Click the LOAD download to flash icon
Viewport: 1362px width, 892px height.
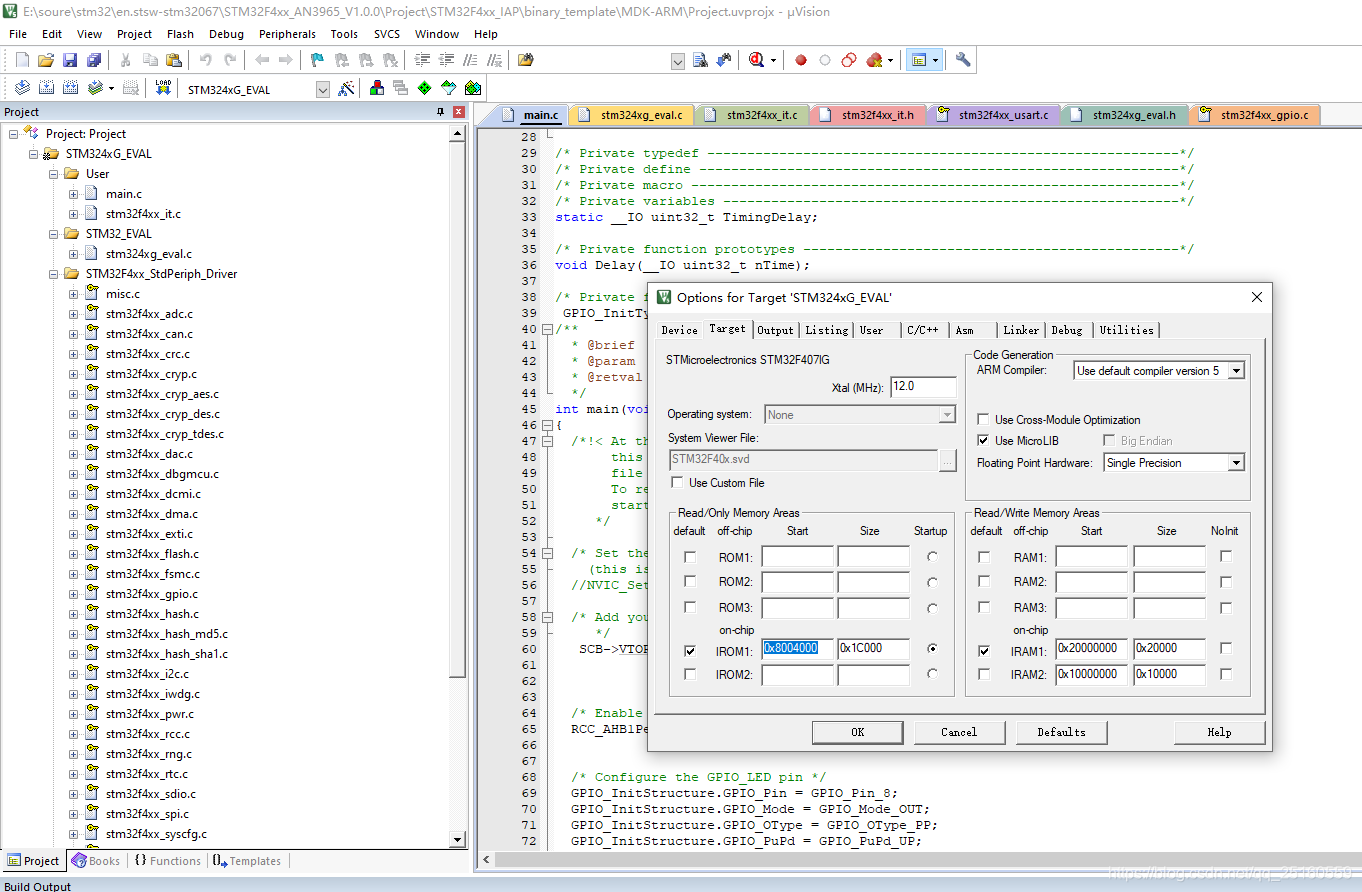[163, 89]
